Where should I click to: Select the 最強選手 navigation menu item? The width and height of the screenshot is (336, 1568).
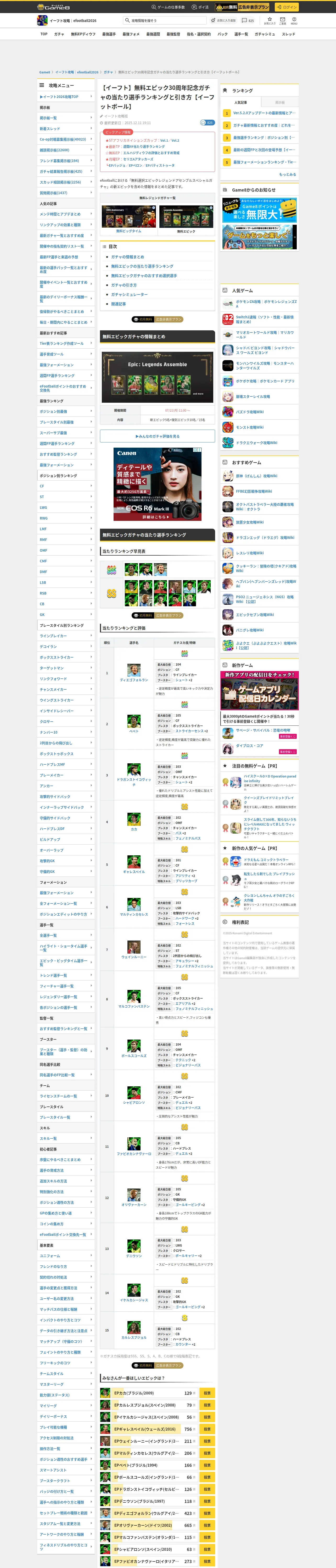(x=109, y=34)
